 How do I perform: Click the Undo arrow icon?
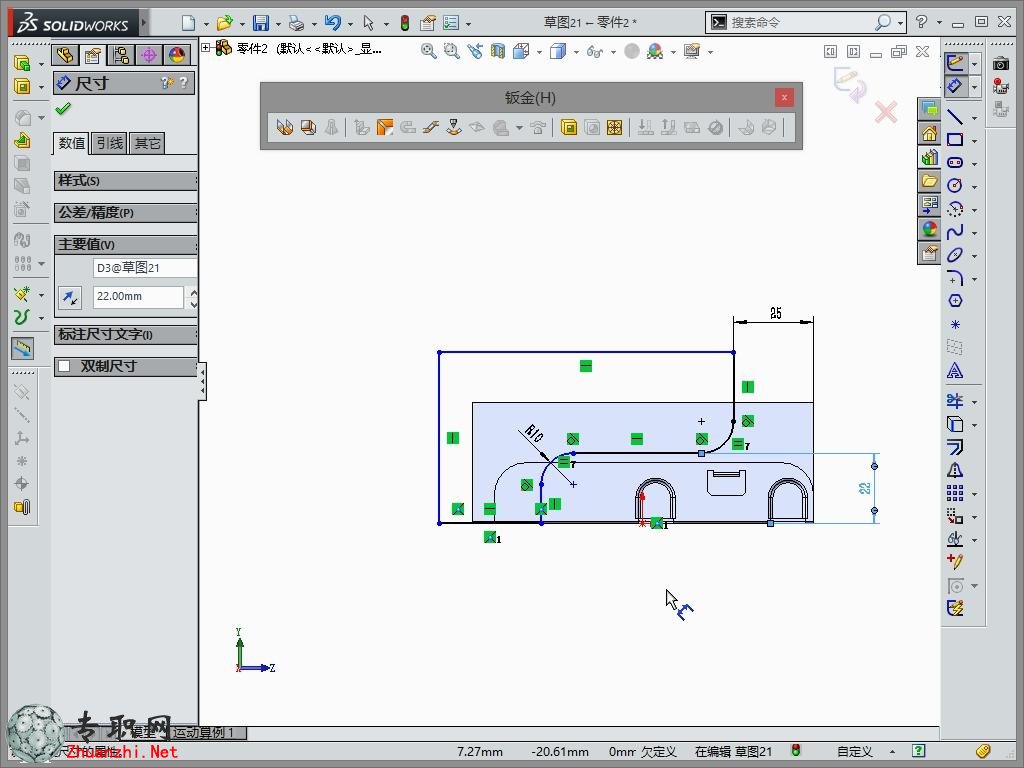pyautogui.click(x=333, y=24)
